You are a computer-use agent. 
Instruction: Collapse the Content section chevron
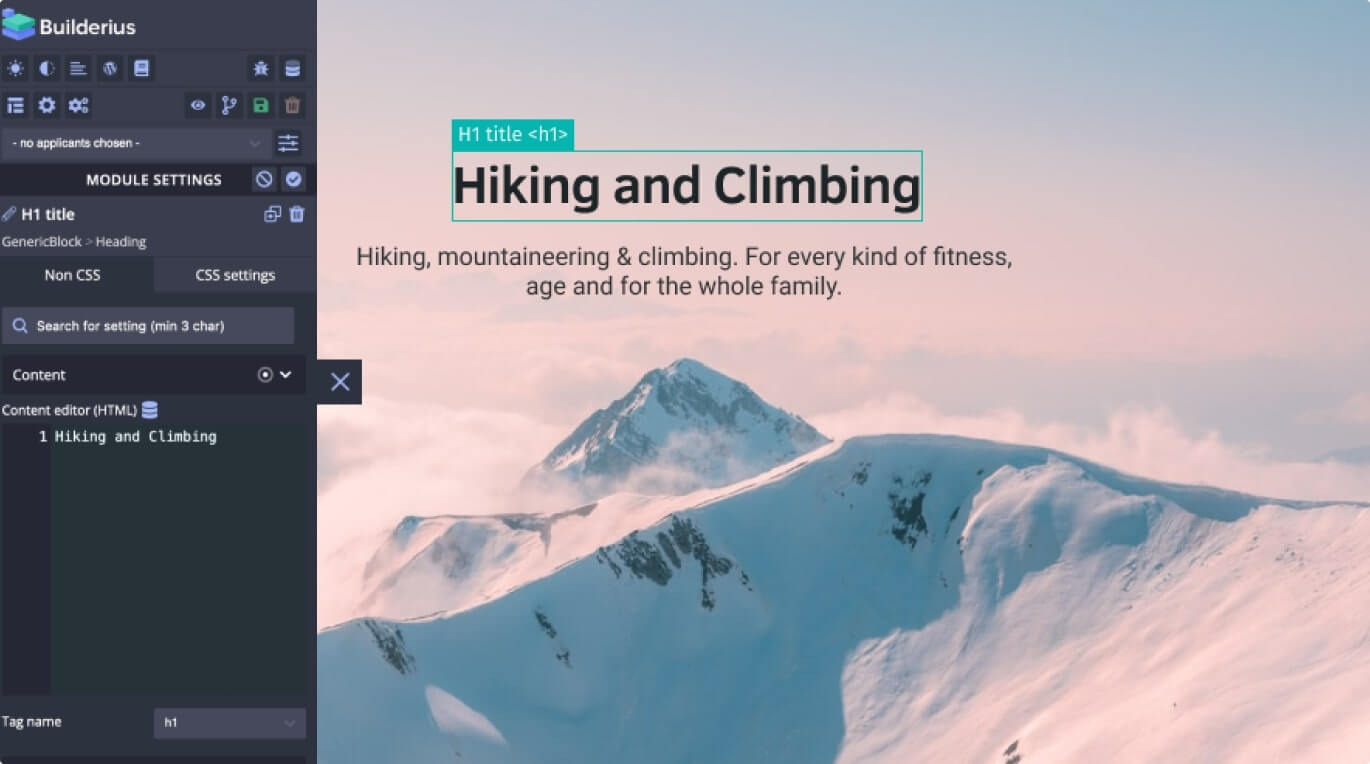pos(286,374)
